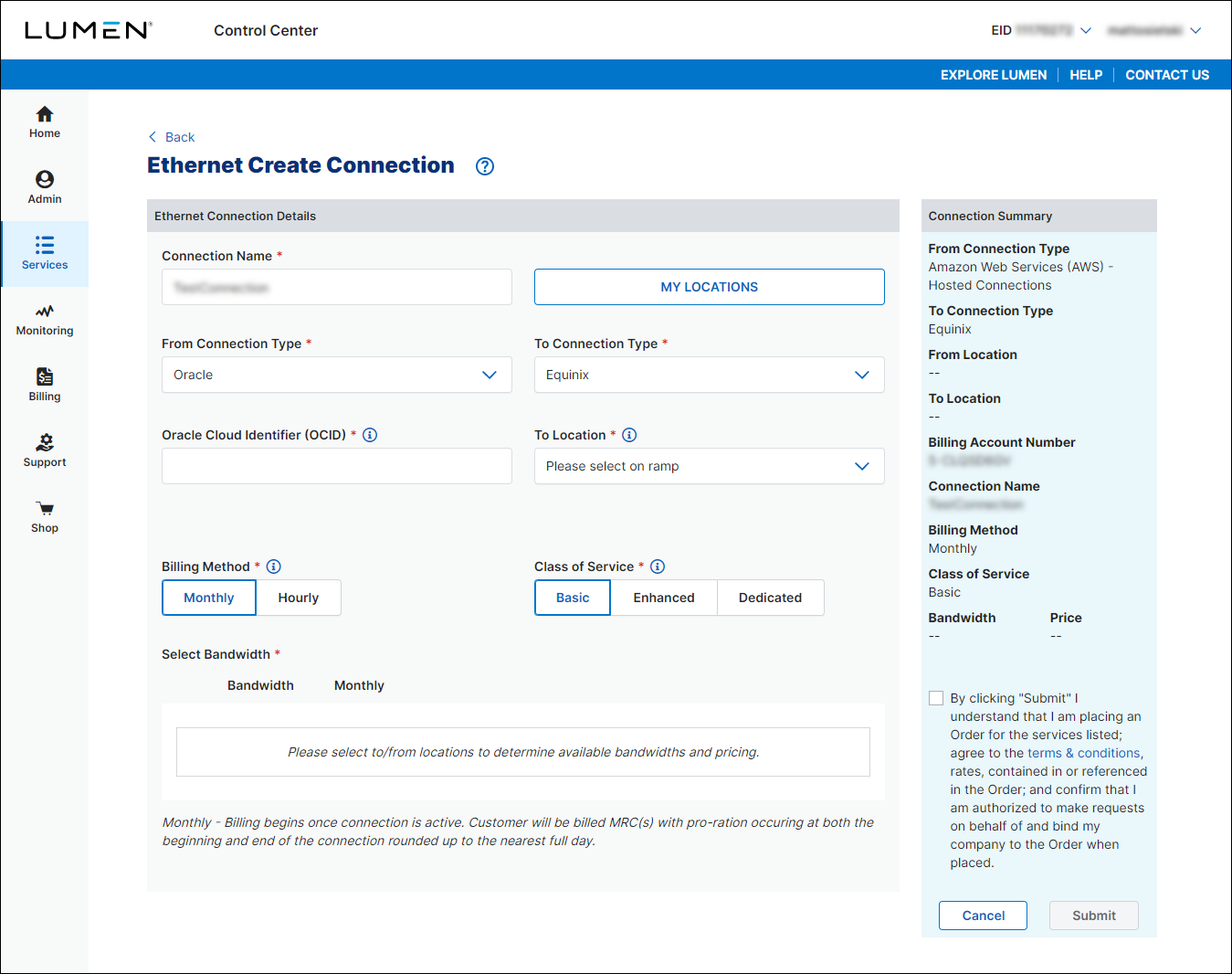
Task: Choose Basic class of service
Action: click(x=573, y=598)
